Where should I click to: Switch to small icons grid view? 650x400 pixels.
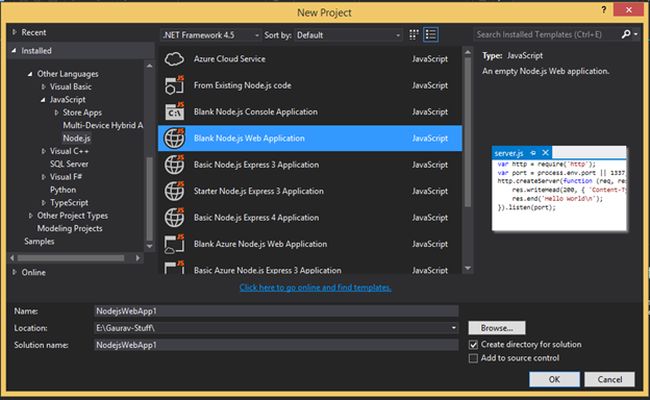[x=414, y=35]
